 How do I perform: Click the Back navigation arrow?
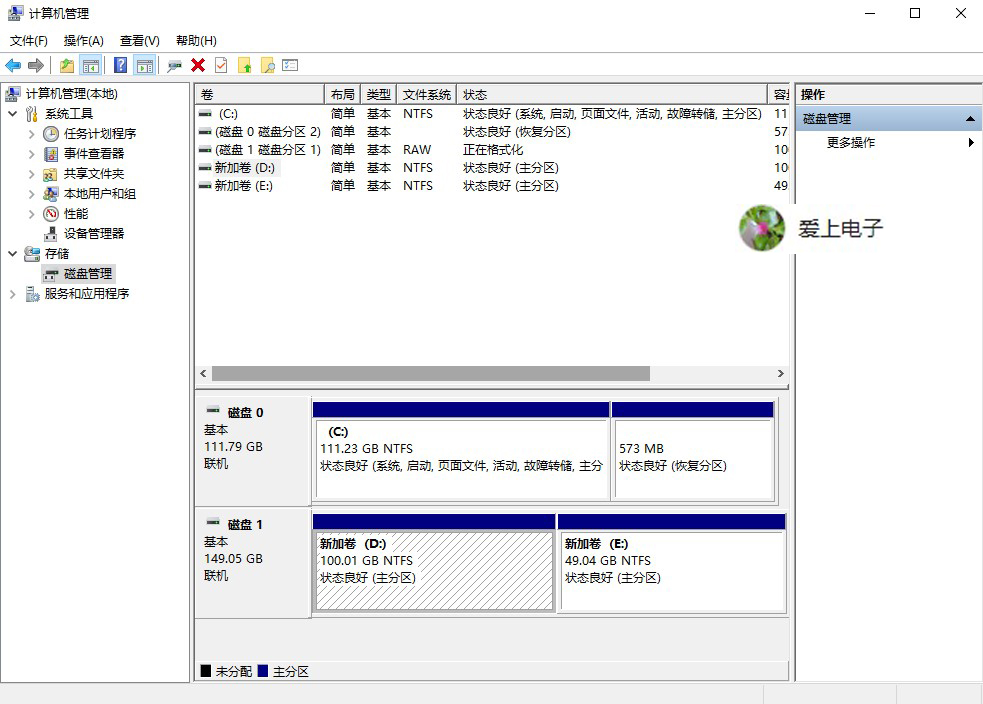(12, 64)
